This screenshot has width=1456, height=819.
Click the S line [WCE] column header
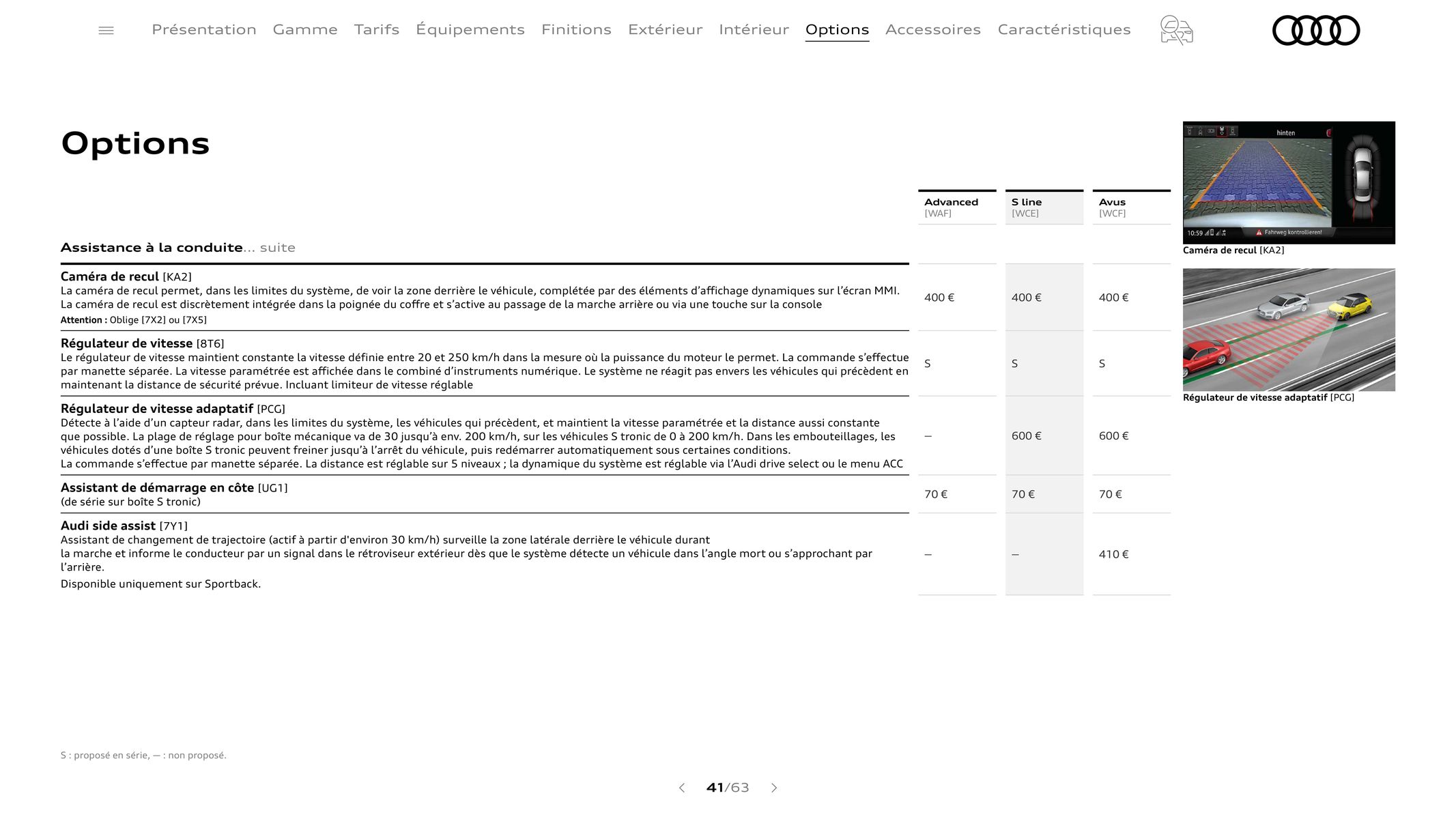[x=1044, y=207]
